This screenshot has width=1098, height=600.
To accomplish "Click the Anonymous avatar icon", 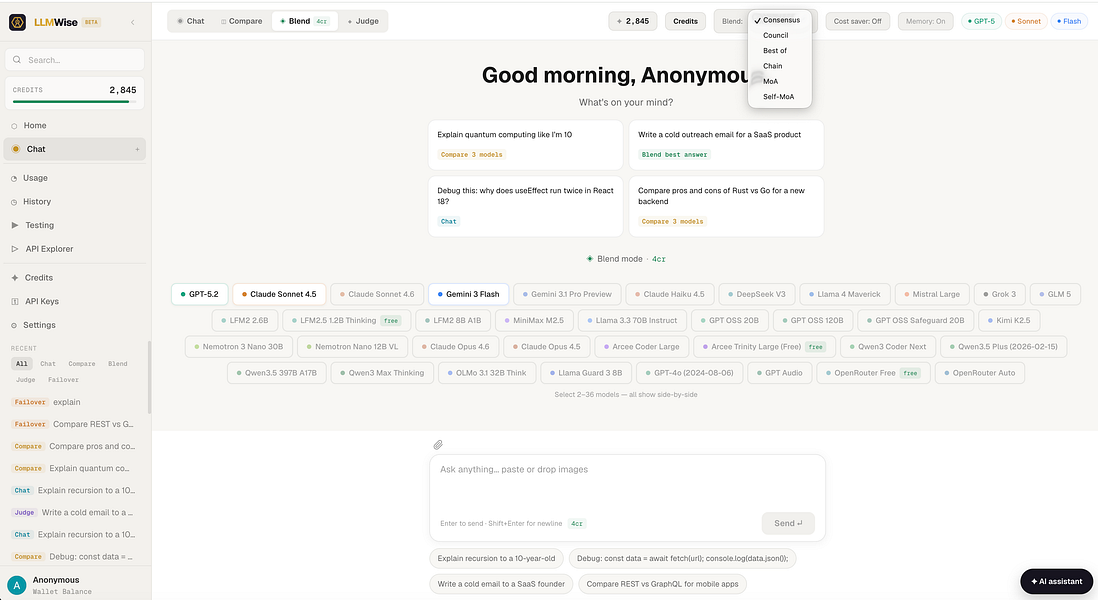I will tap(16, 585).
